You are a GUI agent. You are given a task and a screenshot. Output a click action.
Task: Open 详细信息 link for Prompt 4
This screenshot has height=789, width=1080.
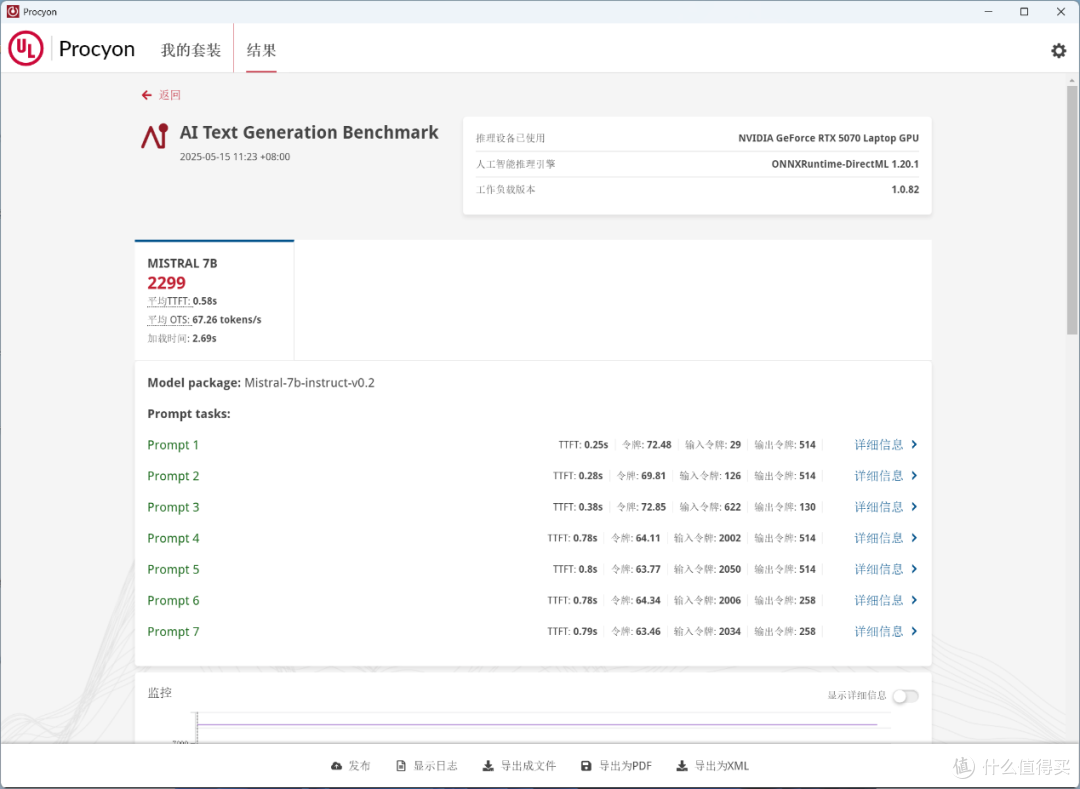(x=878, y=538)
